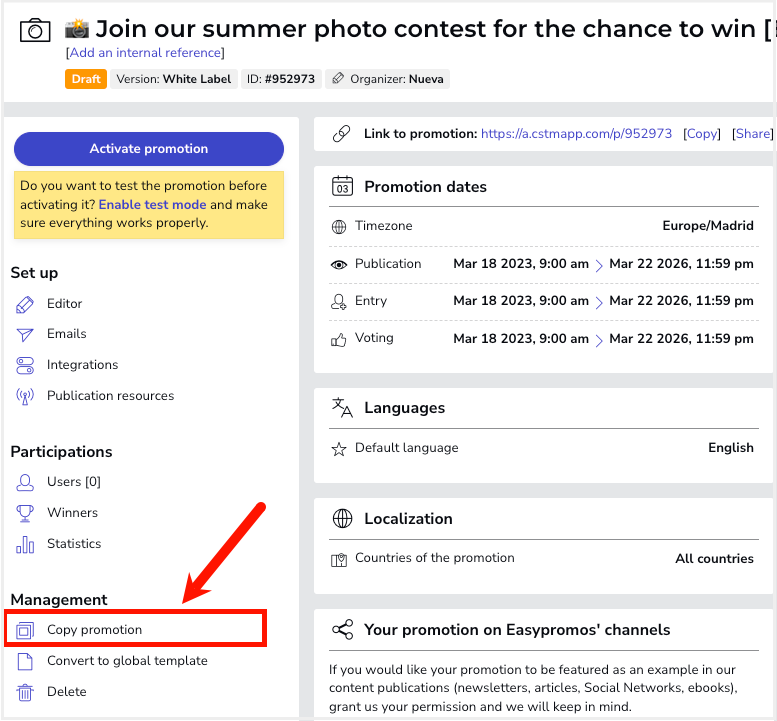This screenshot has width=777, height=721.
Task: Click the camera icon beside title
Action: point(35,30)
